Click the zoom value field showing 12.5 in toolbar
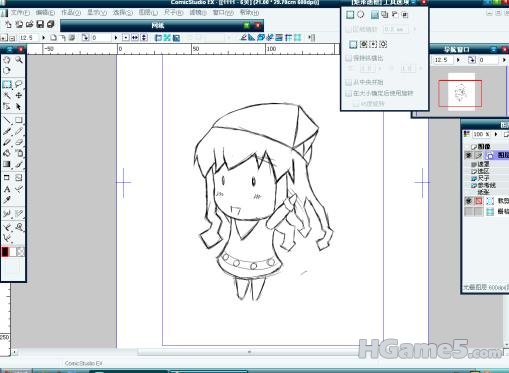The height and width of the screenshot is (373, 509). point(29,38)
